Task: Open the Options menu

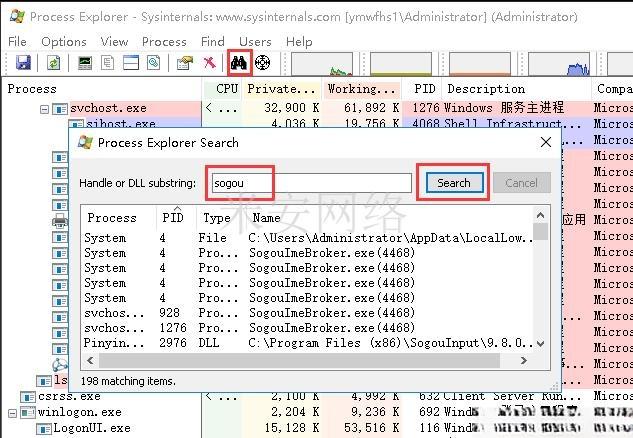Action: [x=64, y=42]
